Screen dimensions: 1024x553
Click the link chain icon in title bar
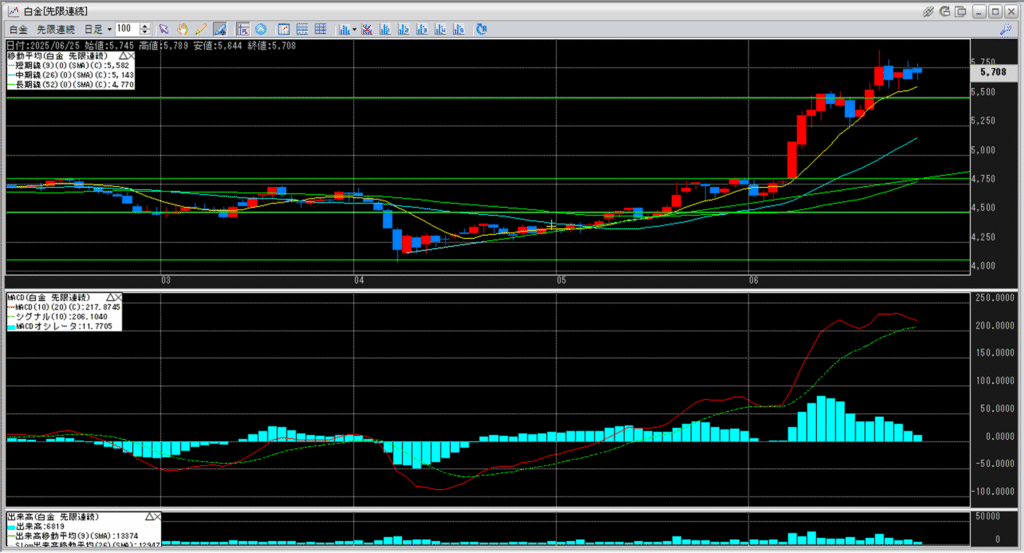pos(929,10)
